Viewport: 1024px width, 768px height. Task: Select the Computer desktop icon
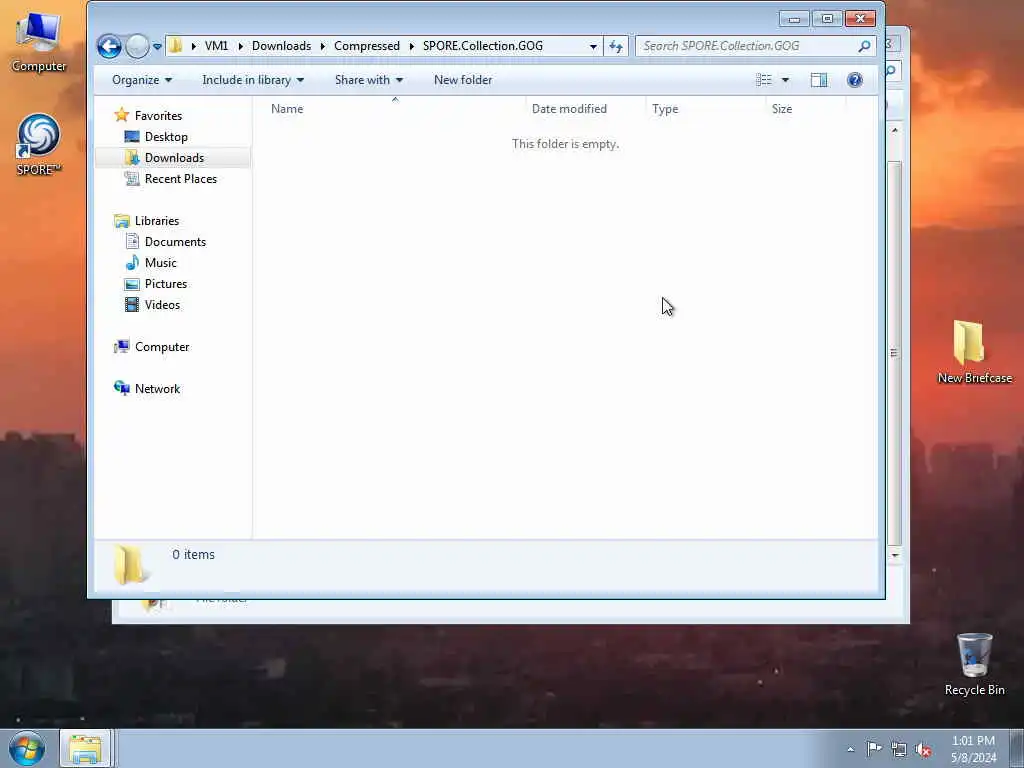point(39,42)
